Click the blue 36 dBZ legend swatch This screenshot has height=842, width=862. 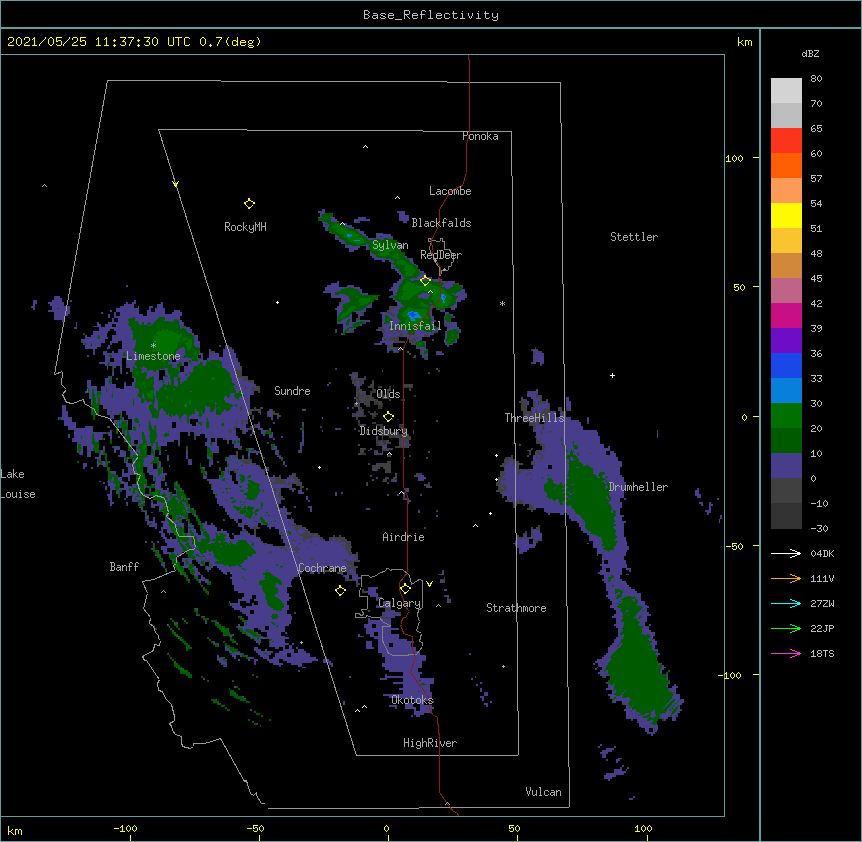[786, 365]
